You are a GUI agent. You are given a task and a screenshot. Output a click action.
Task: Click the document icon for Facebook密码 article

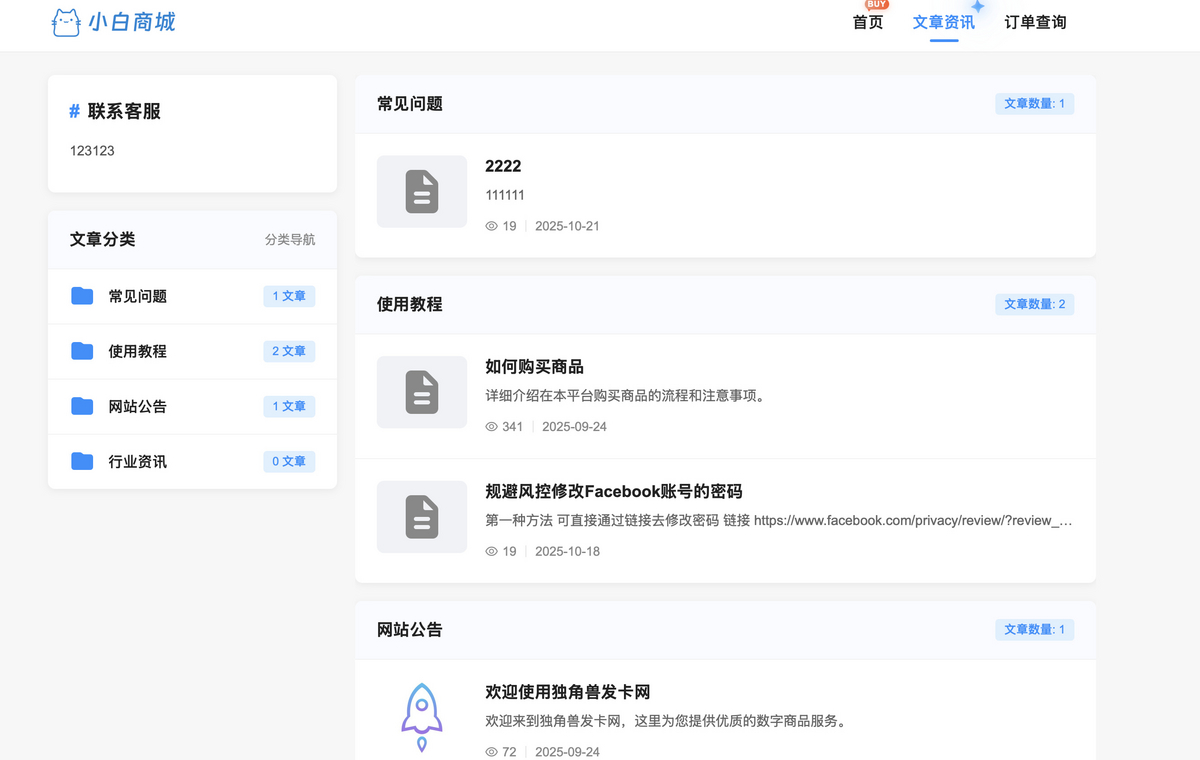click(x=421, y=517)
